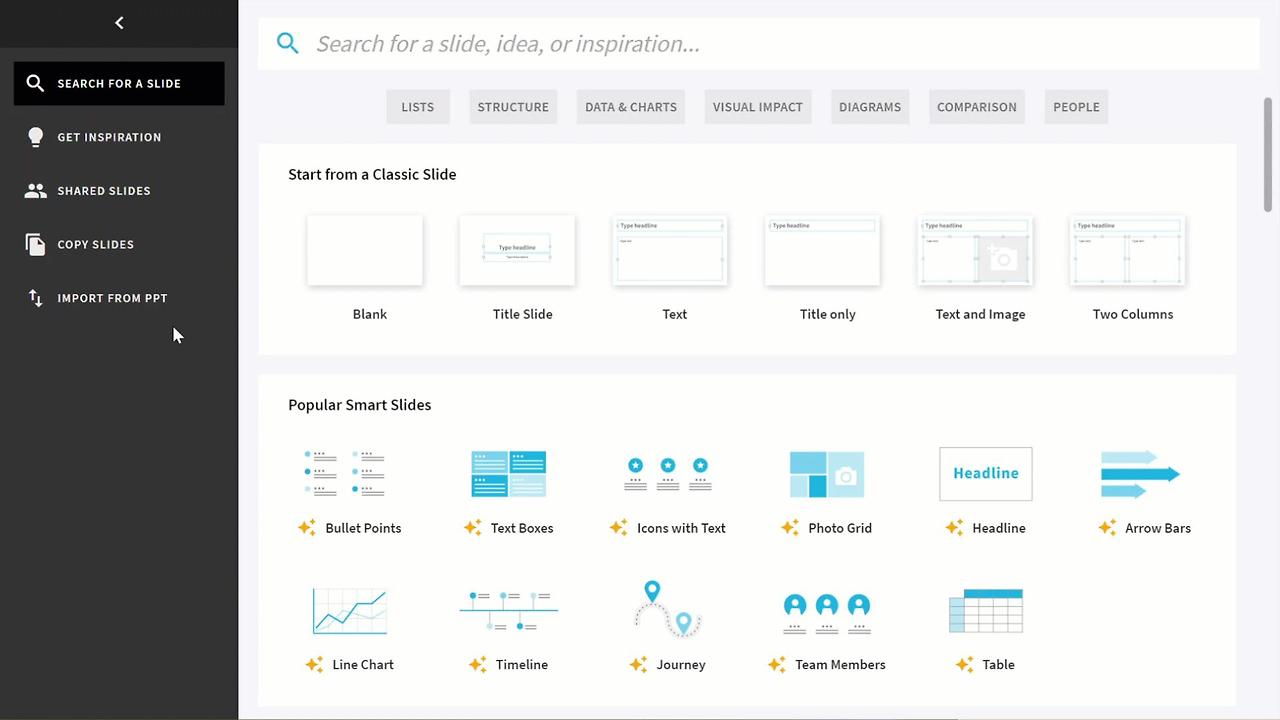Select the Icons with Text slide icon
Screen dimensions: 1280x720
(668, 473)
